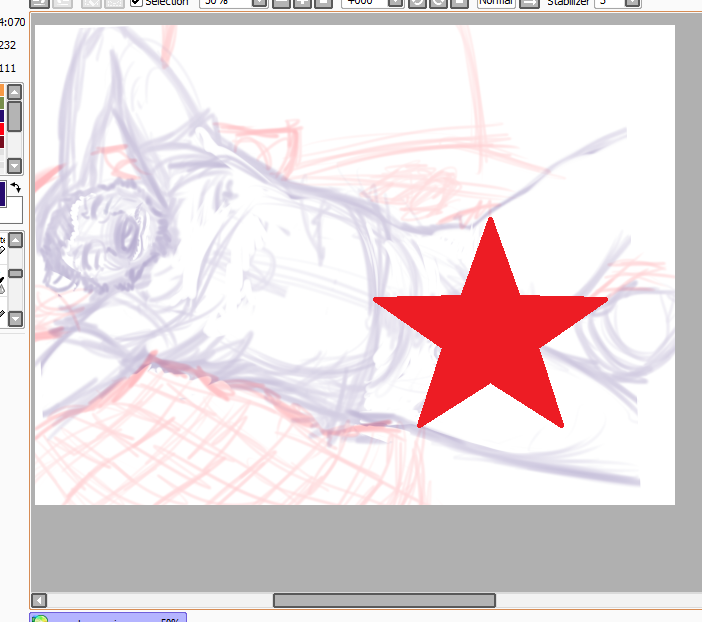Click the Normal display mode field

[497, 3]
